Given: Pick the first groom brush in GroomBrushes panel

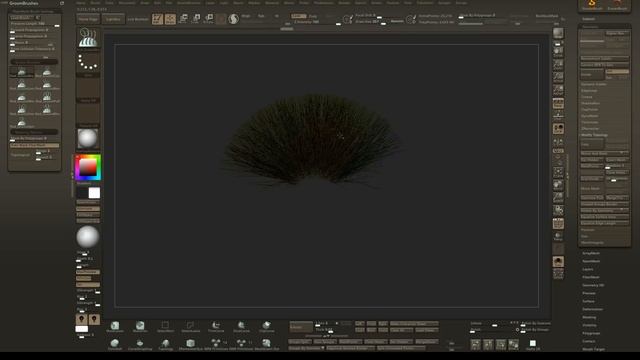Looking at the screenshot, I should (22, 73).
